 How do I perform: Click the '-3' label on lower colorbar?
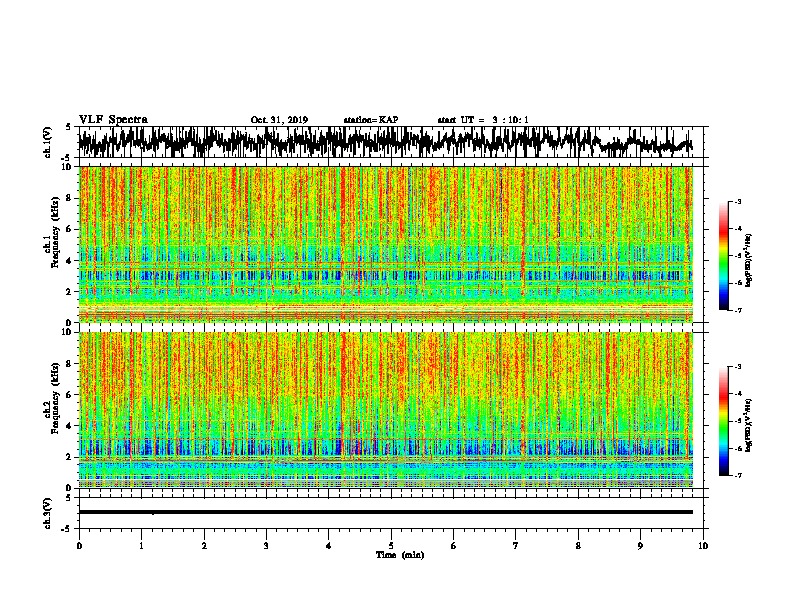point(738,367)
